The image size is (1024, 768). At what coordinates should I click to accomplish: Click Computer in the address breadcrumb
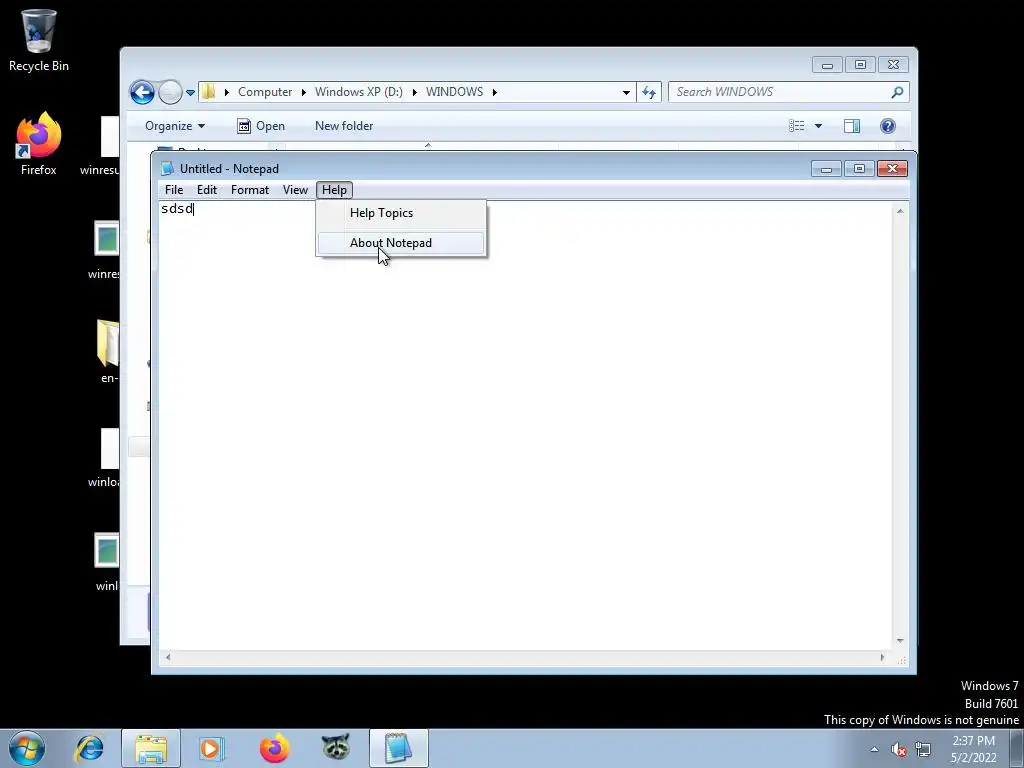(264, 92)
